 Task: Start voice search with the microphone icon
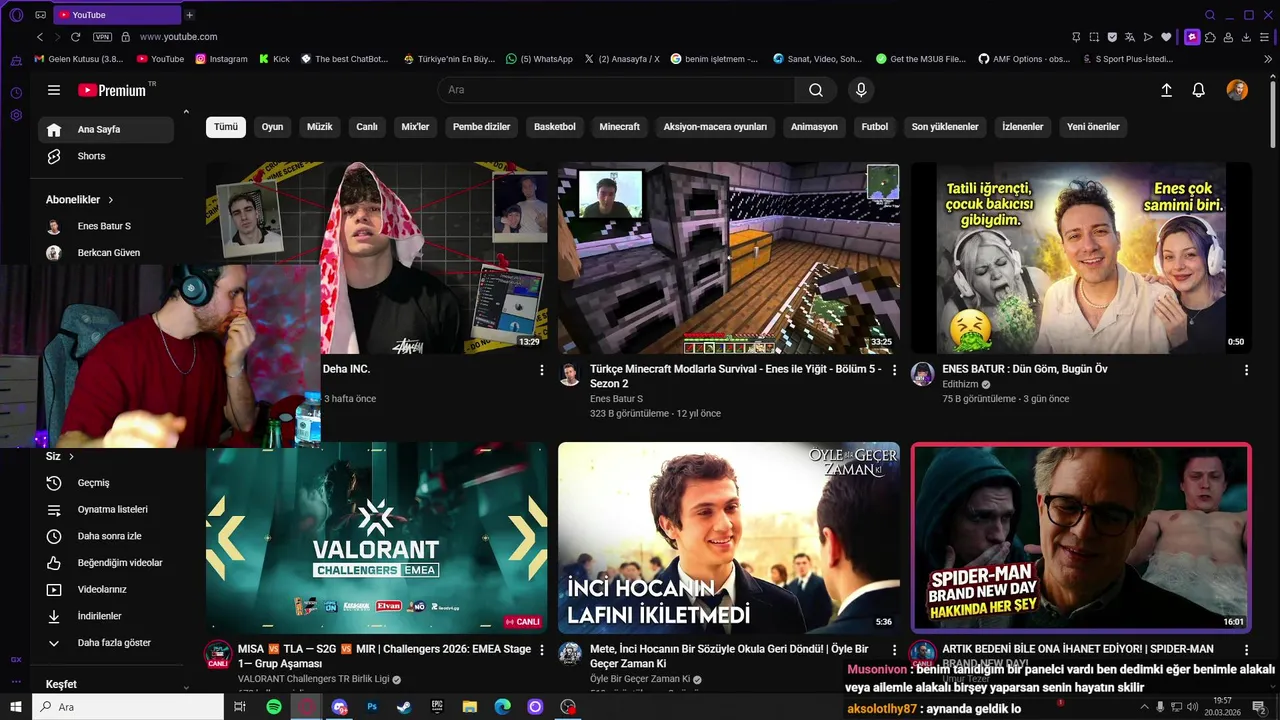(861, 90)
